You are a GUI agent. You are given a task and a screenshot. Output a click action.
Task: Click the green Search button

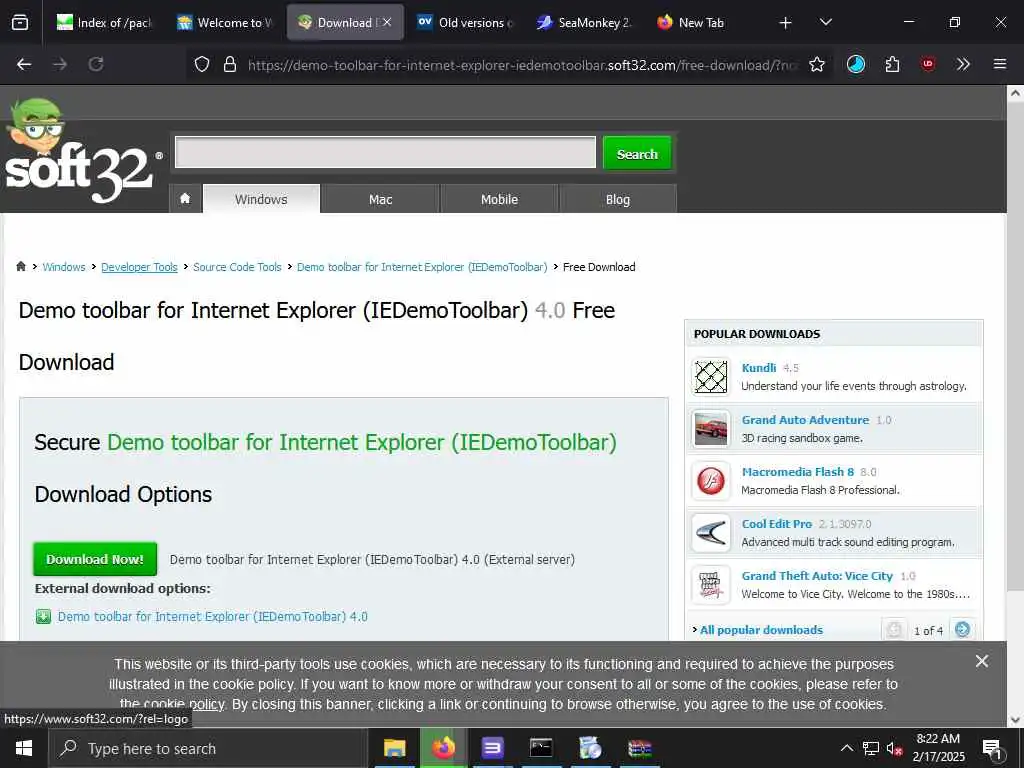tap(637, 153)
